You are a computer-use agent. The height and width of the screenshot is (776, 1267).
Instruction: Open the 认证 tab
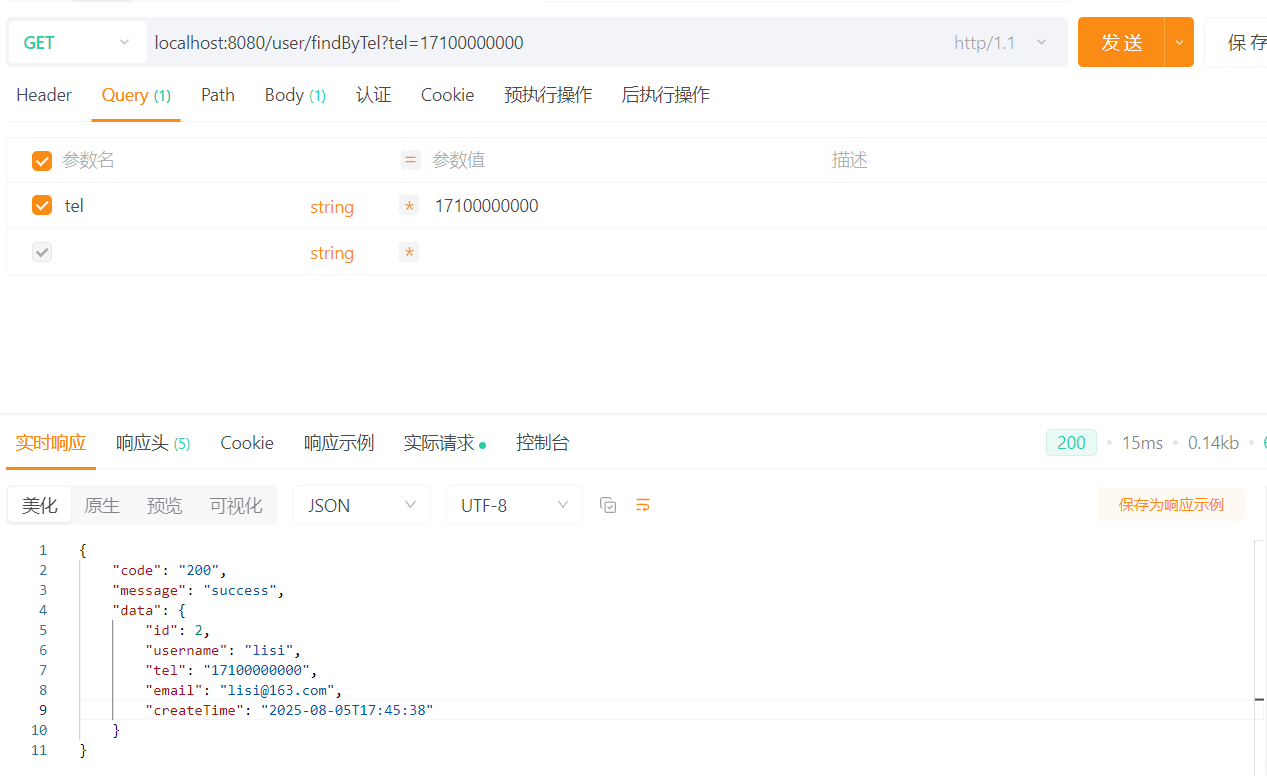[374, 95]
